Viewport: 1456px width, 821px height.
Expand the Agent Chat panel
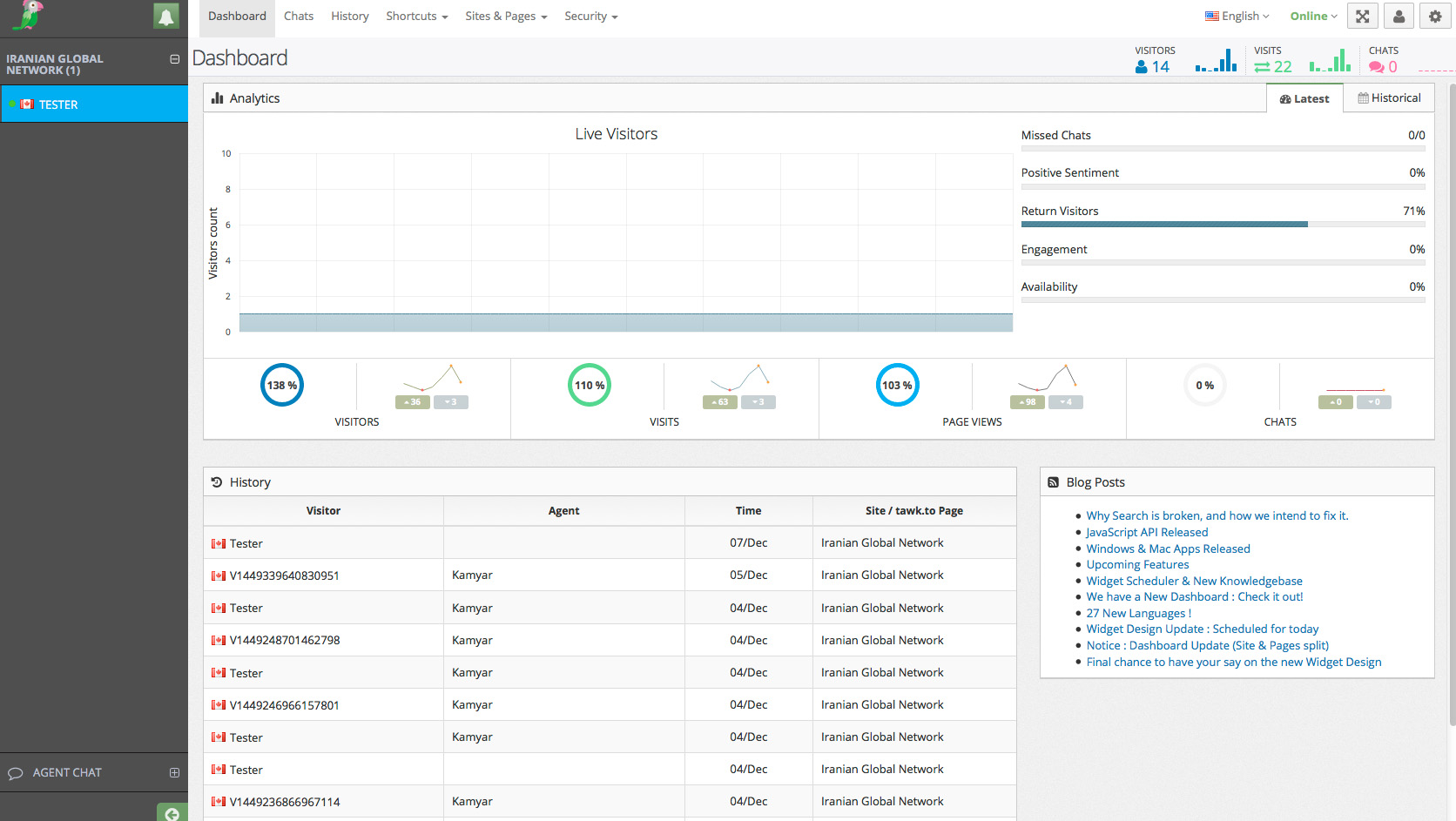[x=174, y=772]
